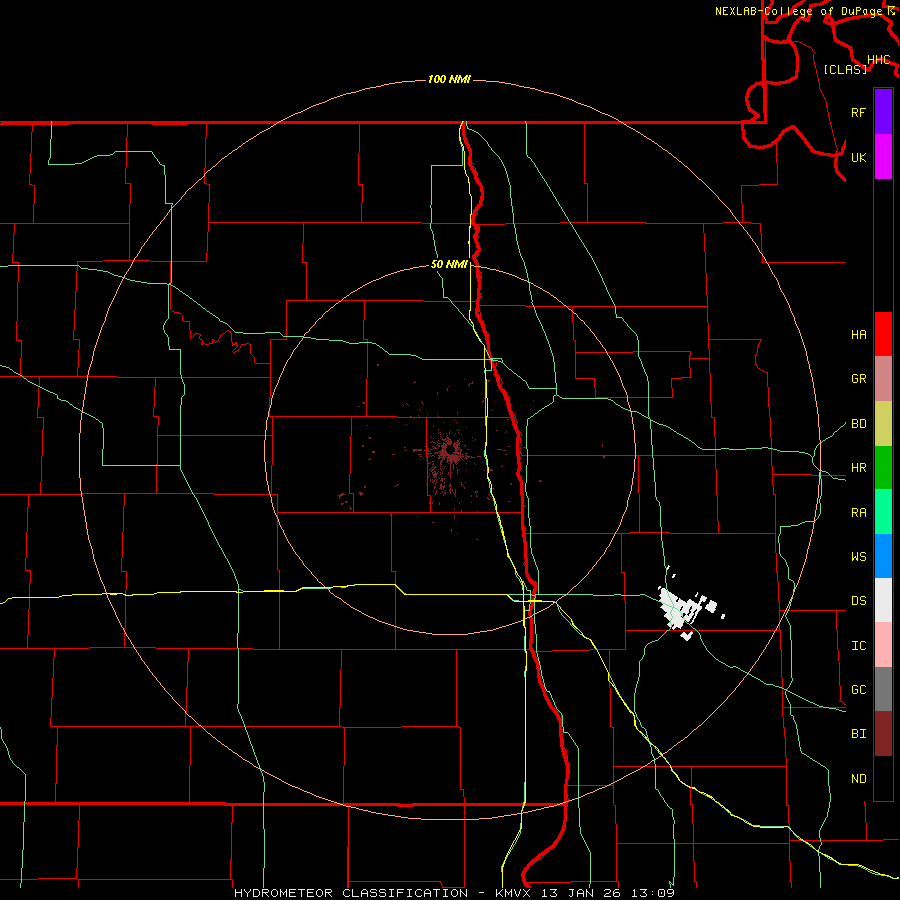Click the ND legend label

[858, 779]
